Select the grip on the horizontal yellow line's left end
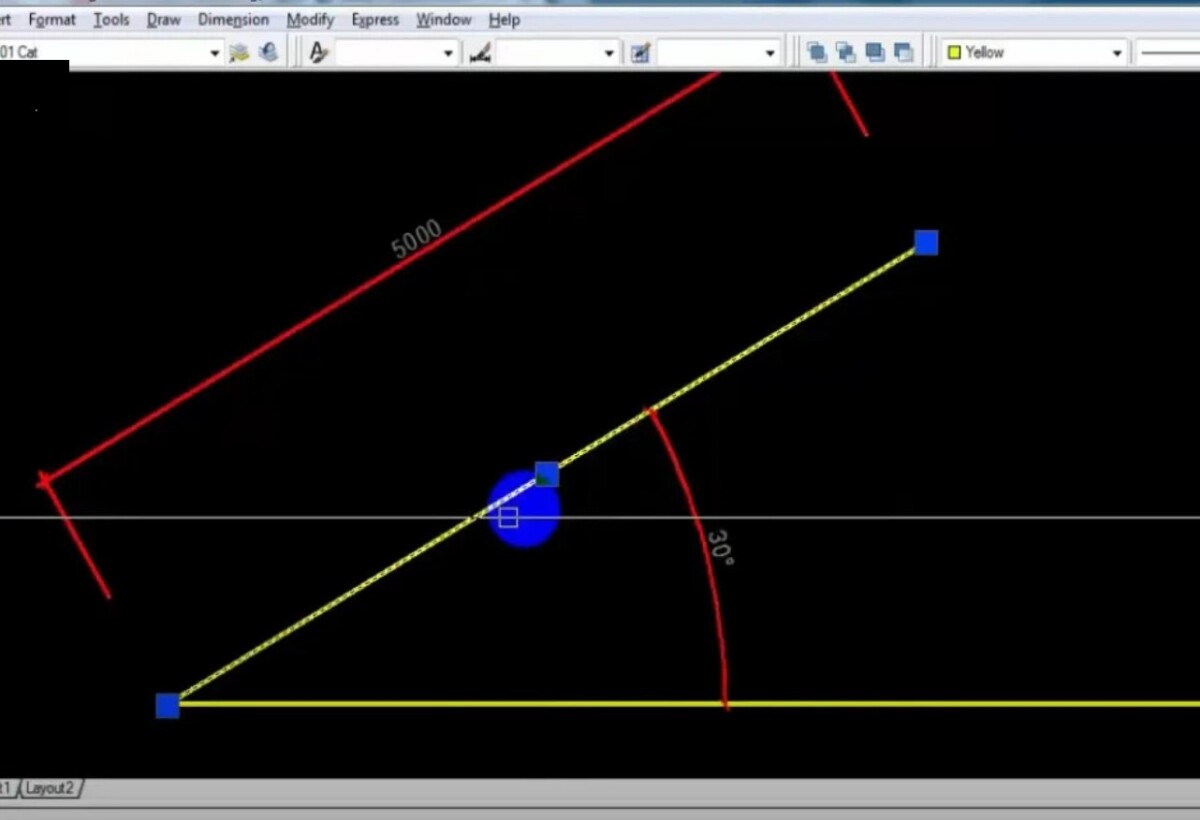This screenshot has height=820, width=1200. tap(166, 706)
